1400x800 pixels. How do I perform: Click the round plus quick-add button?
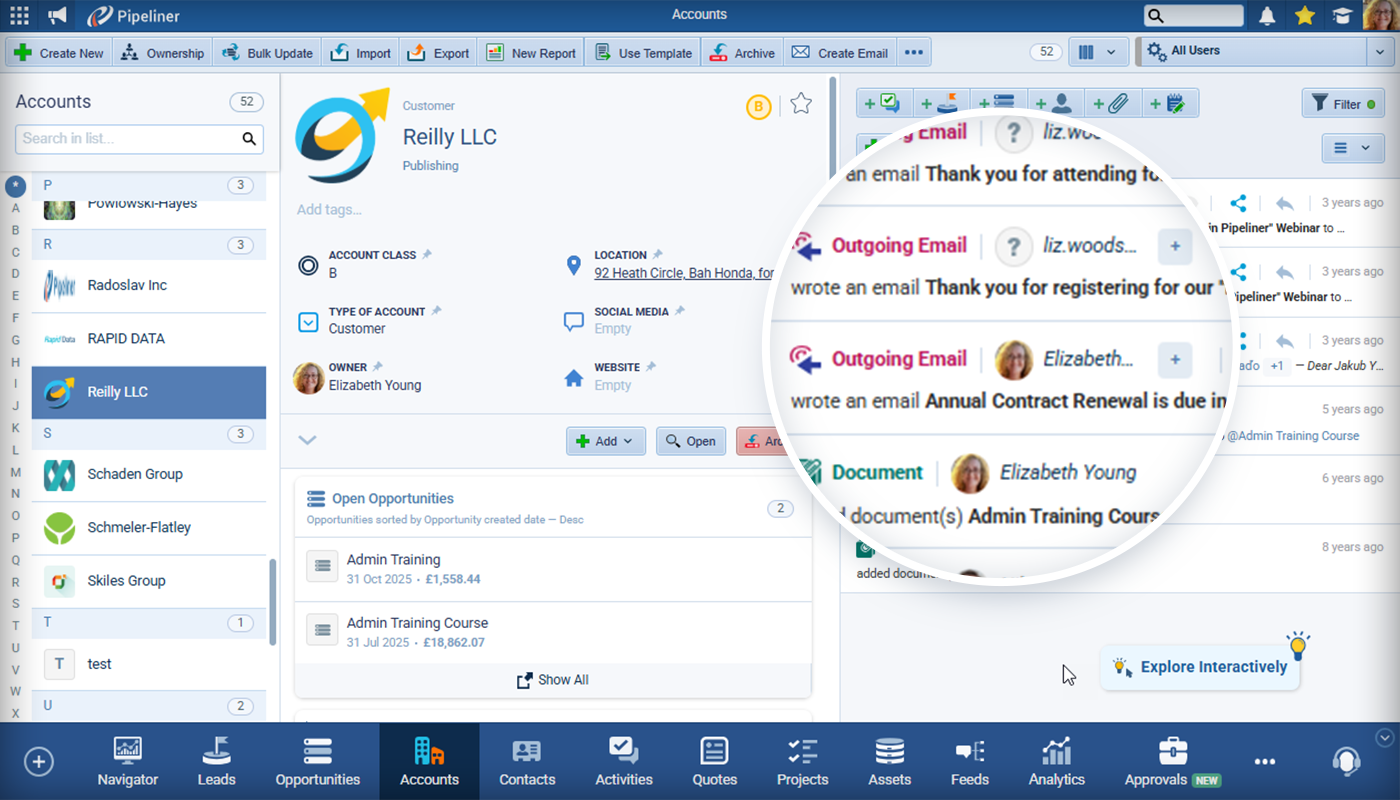click(39, 762)
